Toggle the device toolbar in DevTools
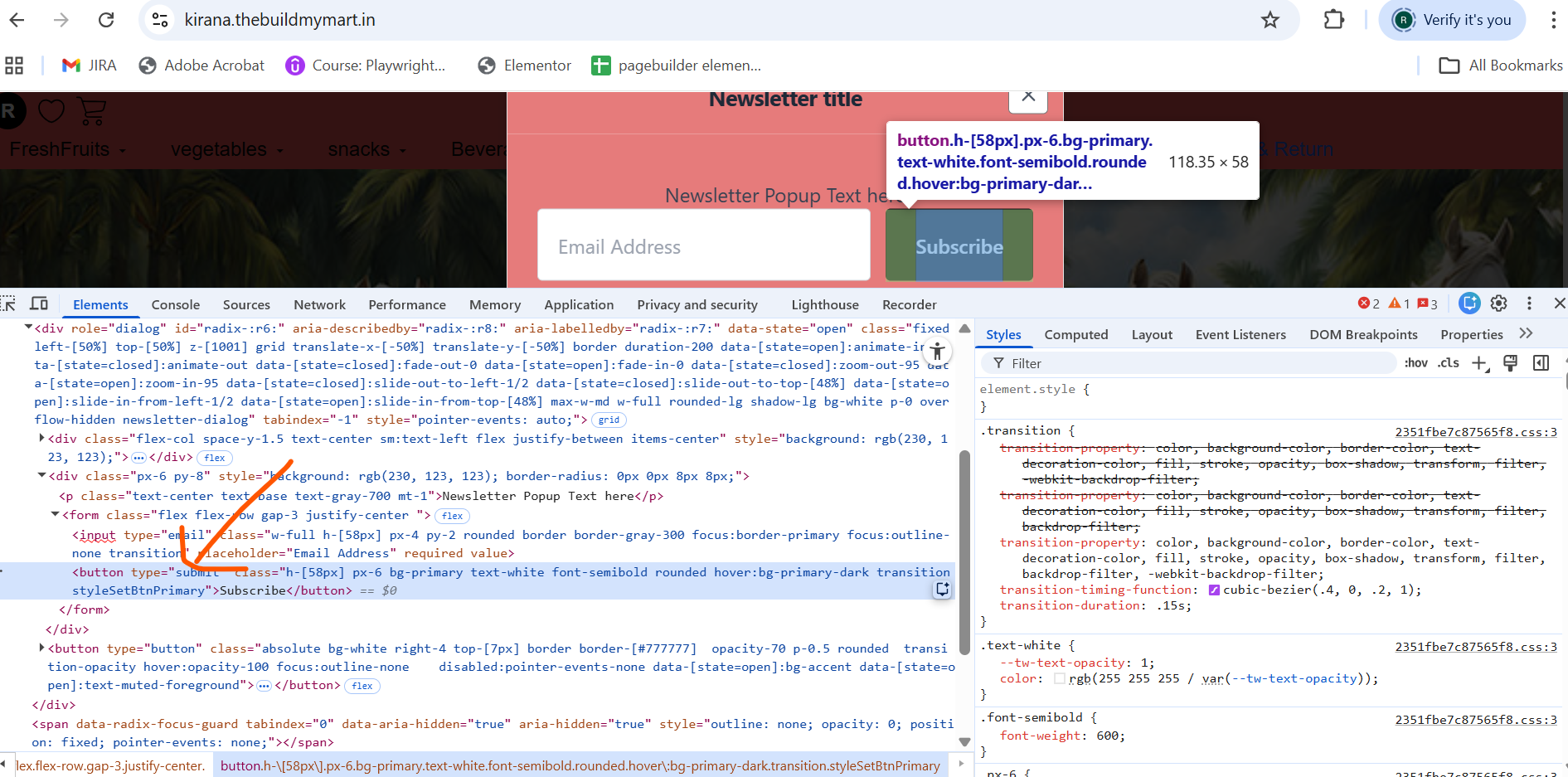The width and height of the screenshot is (1568, 777). pos(39,304)
